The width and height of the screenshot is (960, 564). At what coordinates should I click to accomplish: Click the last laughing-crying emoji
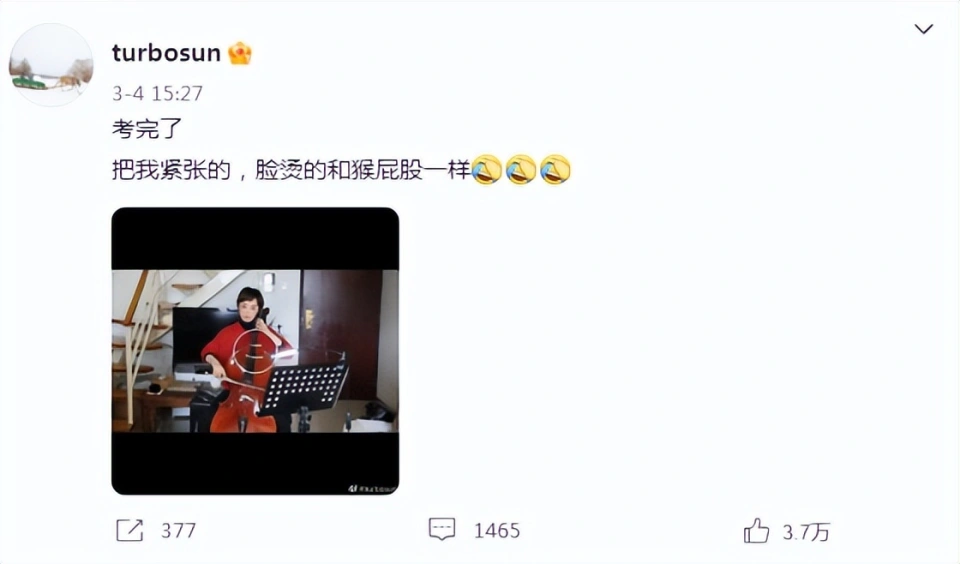[x=555, y=170]
